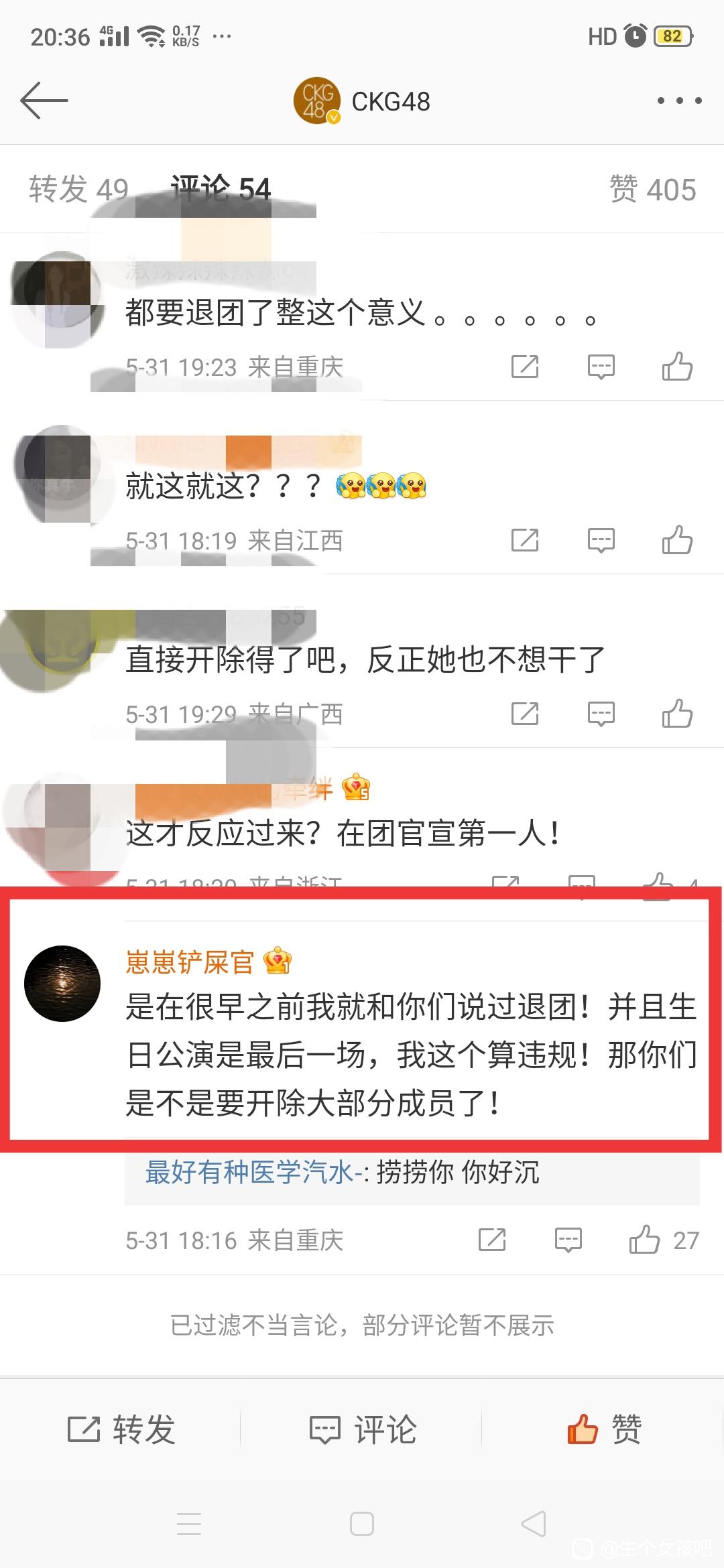Image resolution: width=724 pixels, height=1568 pixels.
Task: Tap the bottom 转发 button
Action: click(x=121, y=1429)
